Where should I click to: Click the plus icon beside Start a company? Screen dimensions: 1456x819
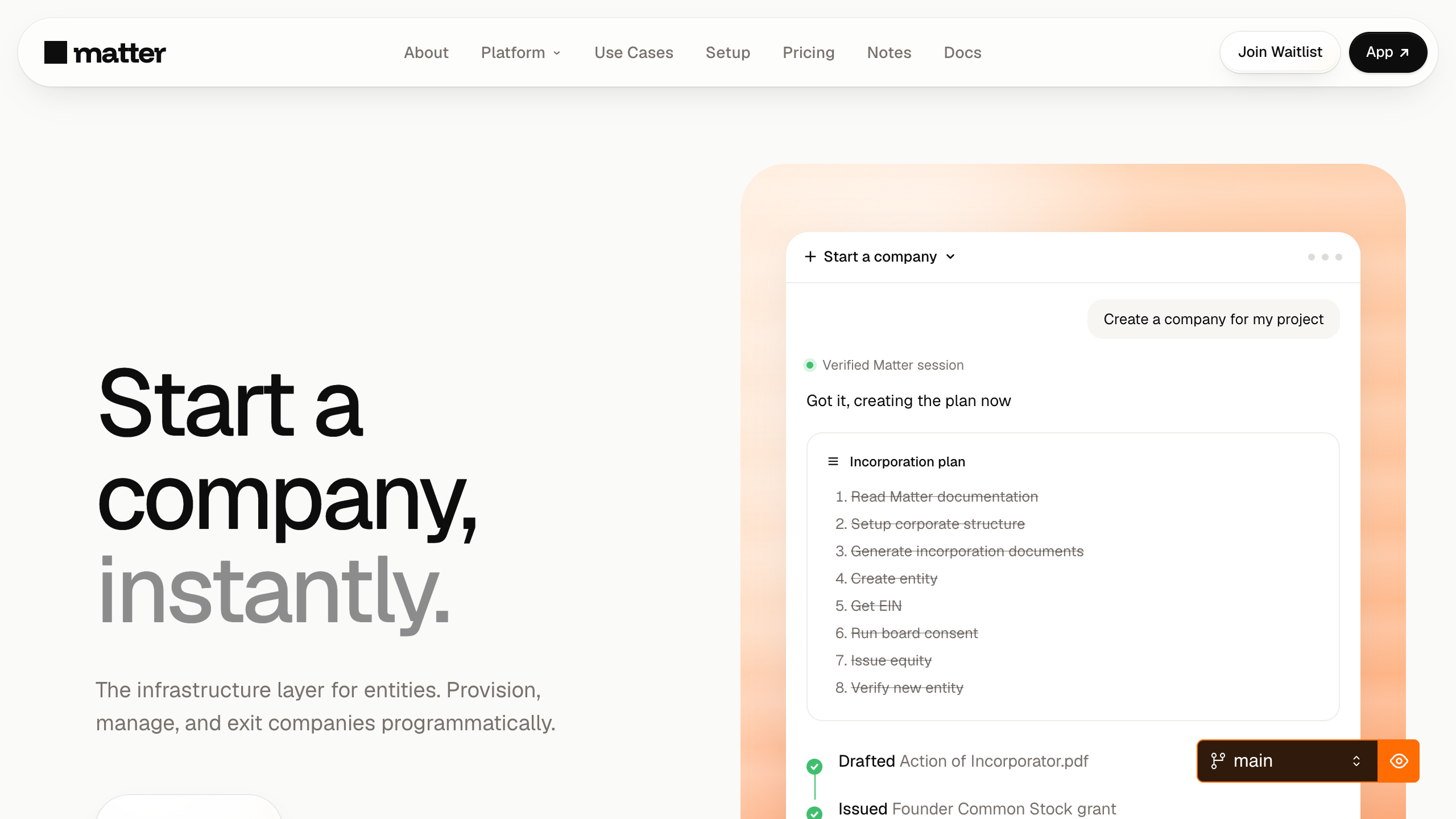click(810, 257)
